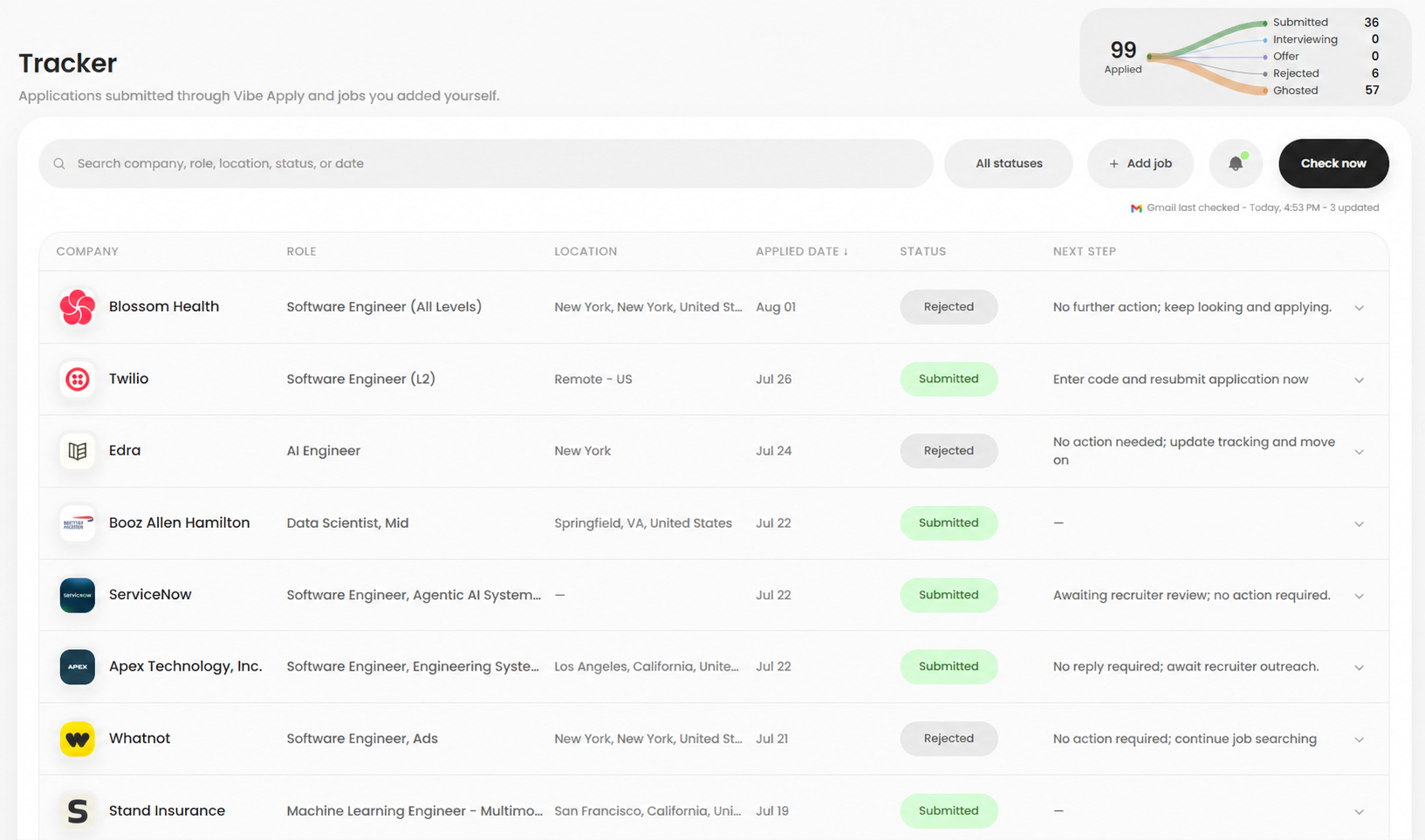1425x840 pixels.
Task: Click the Jul 19 applied date
Action: (x=772, y=811)
